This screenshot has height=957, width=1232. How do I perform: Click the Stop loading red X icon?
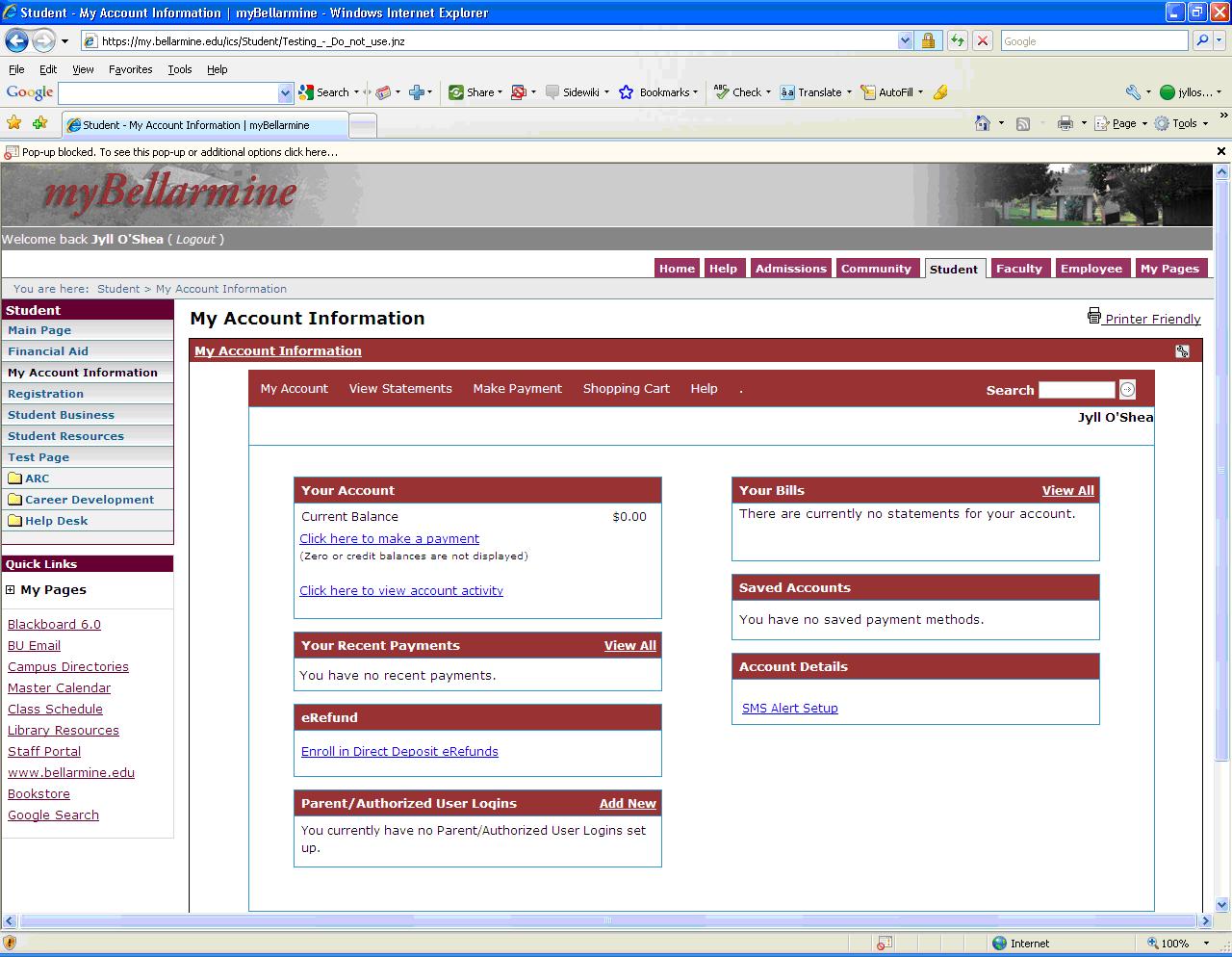982,40
